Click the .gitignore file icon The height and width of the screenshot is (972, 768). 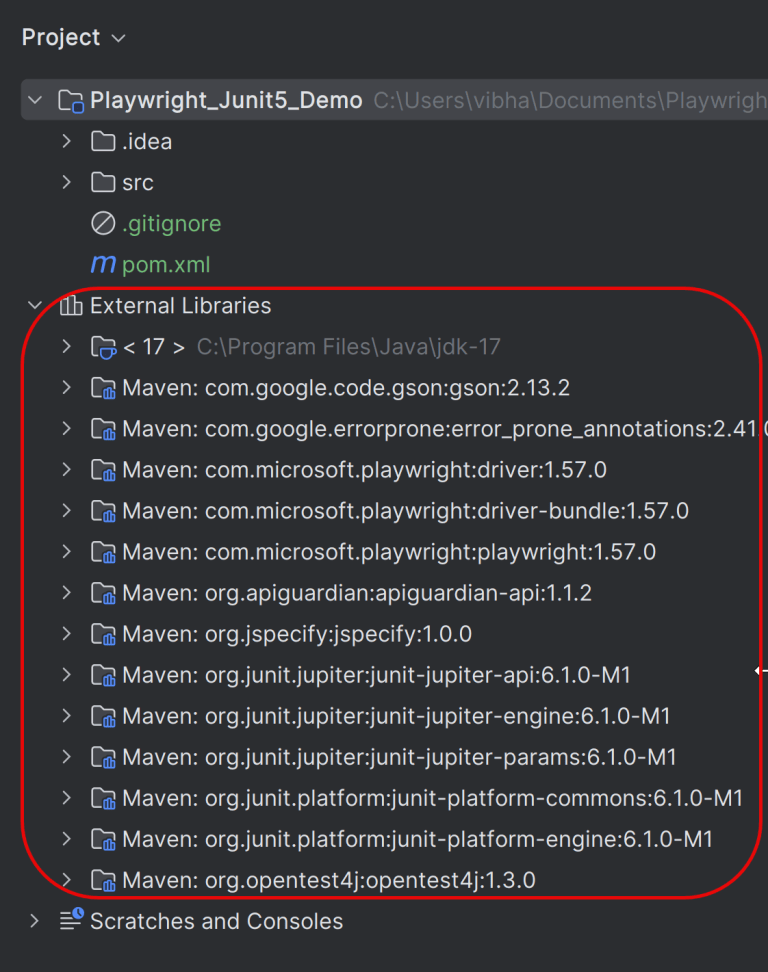103,223
